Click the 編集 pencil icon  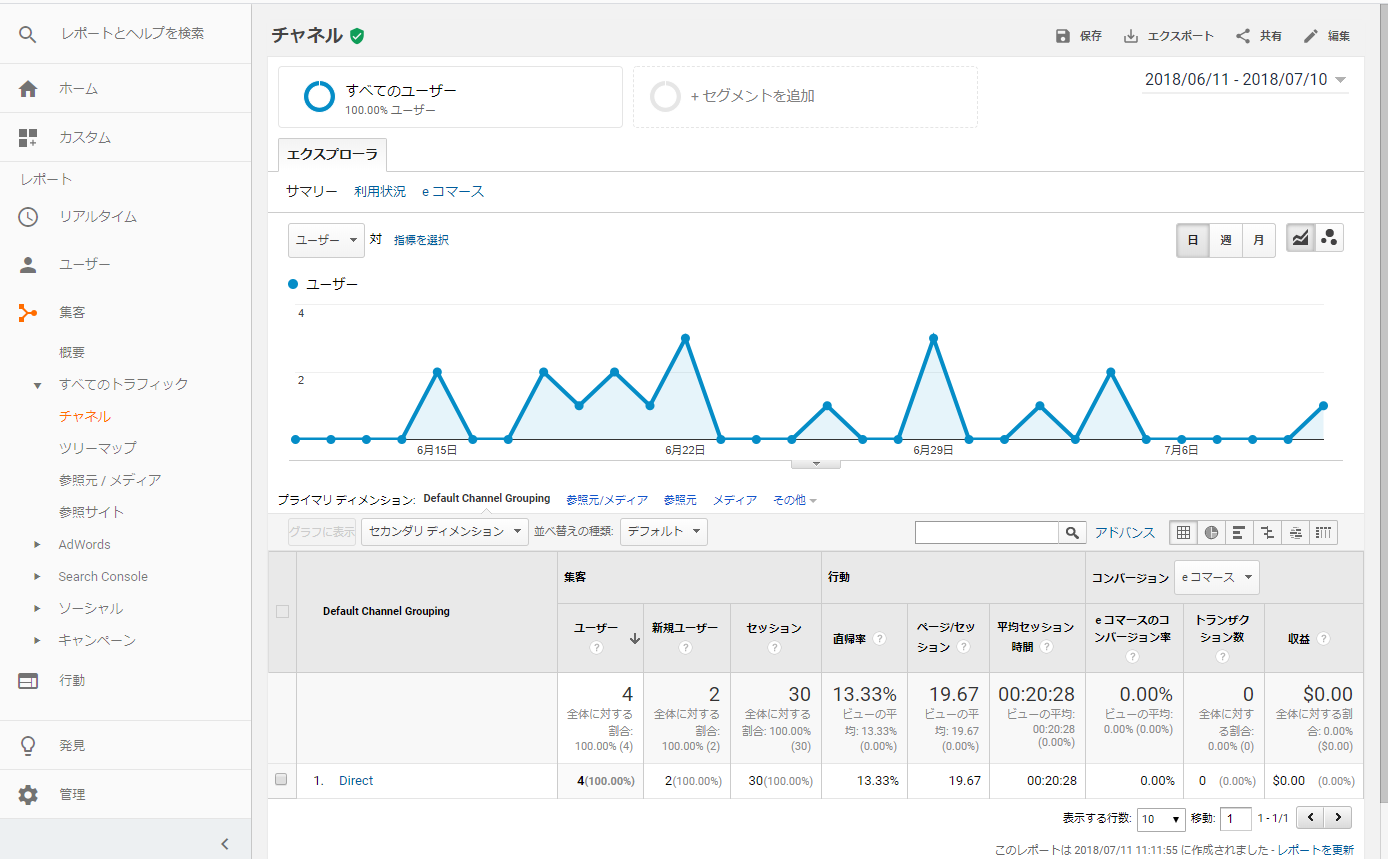click(x=1311, y=36)
